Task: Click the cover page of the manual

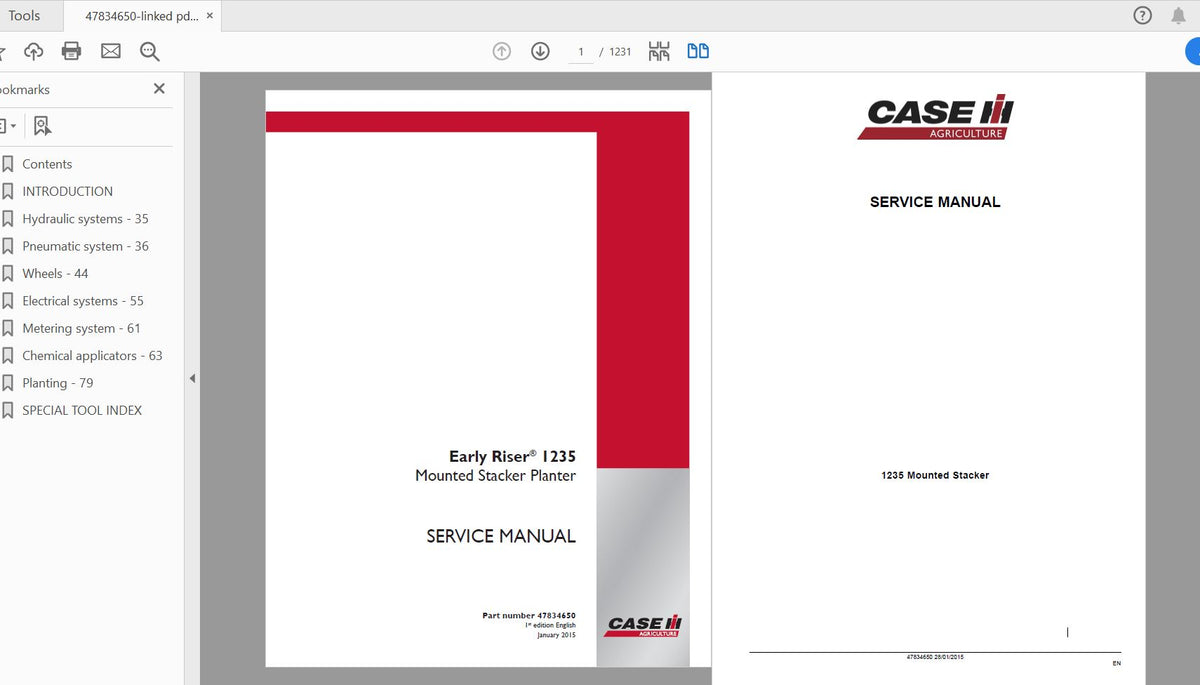Action: pyautogui.click(x=488, y=378)
